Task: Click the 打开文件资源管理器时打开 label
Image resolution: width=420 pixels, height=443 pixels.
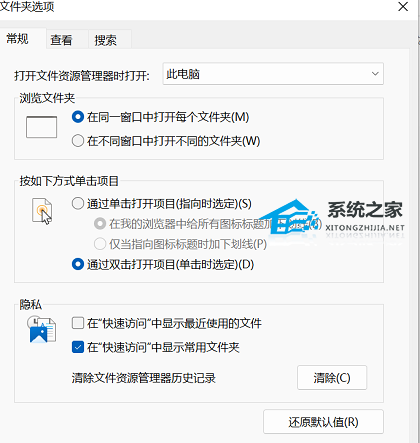Action: click(x=82, y=76)
